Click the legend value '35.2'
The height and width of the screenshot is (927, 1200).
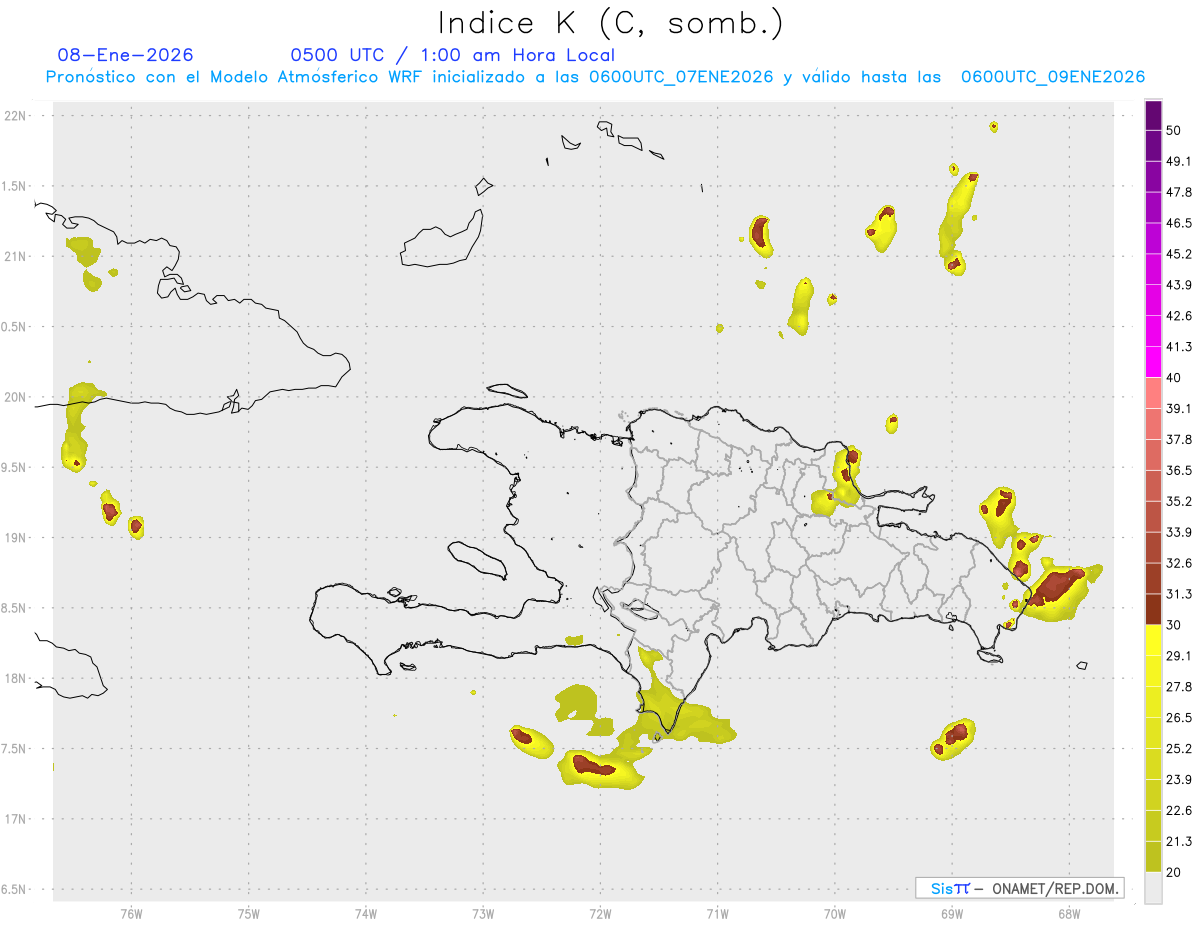pos(1179,501)
